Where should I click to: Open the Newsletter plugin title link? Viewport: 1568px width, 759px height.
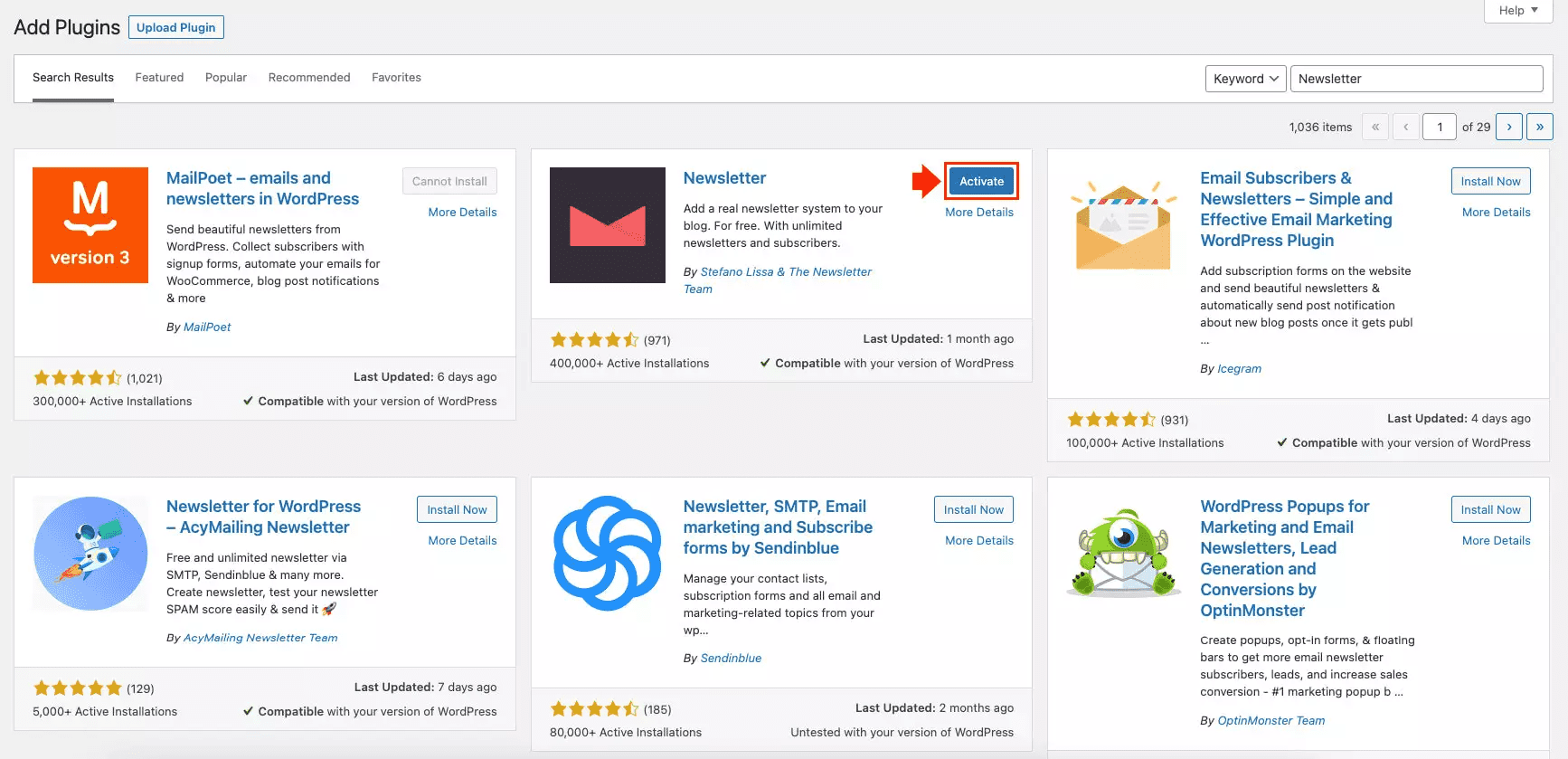coord(724,178)
